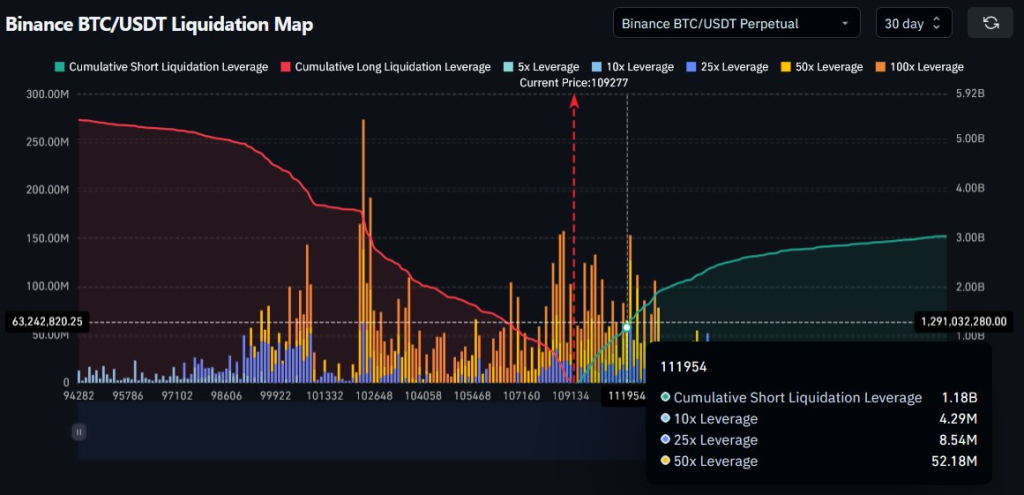Toggle 10x Leverage legend item
Viewport: 1024px width, 495px height.
point(632,67)
